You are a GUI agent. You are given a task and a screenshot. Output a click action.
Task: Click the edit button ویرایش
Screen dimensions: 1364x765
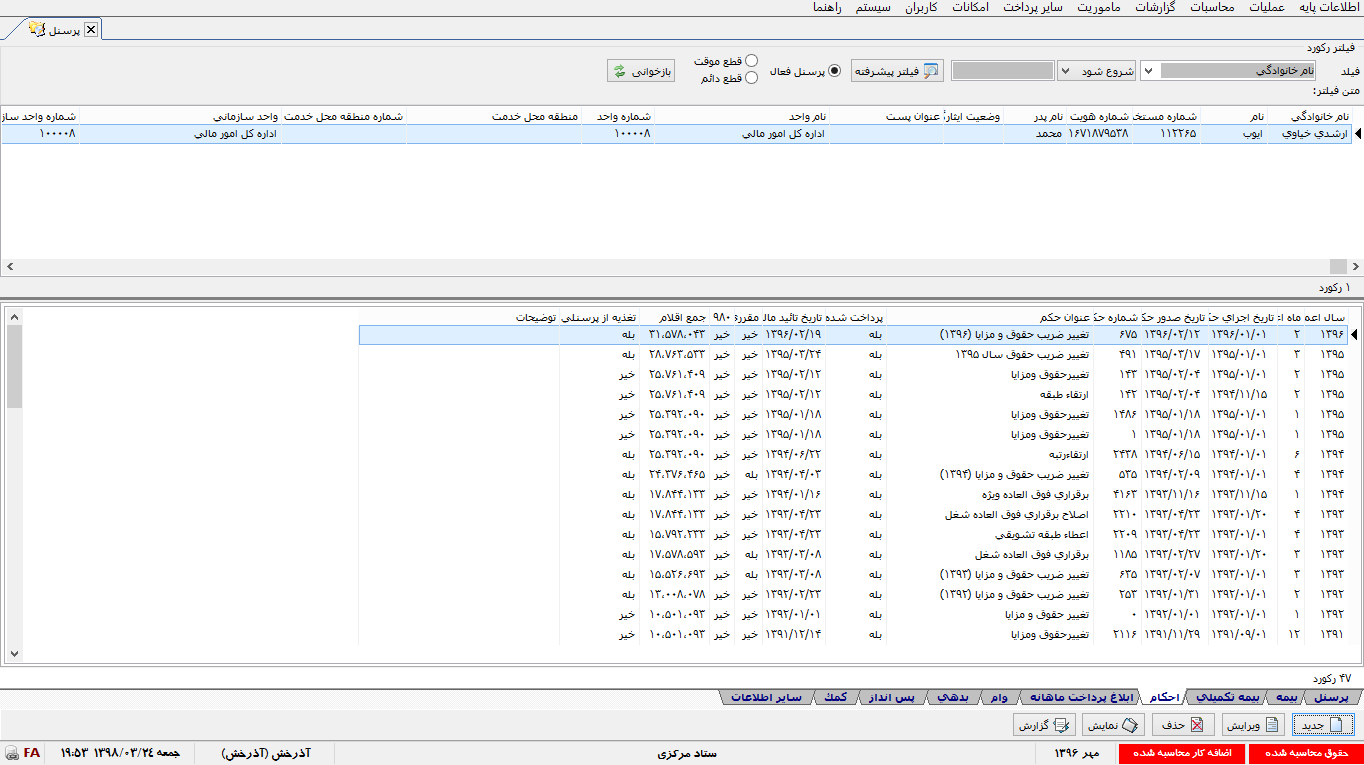tap(1253, 725)
